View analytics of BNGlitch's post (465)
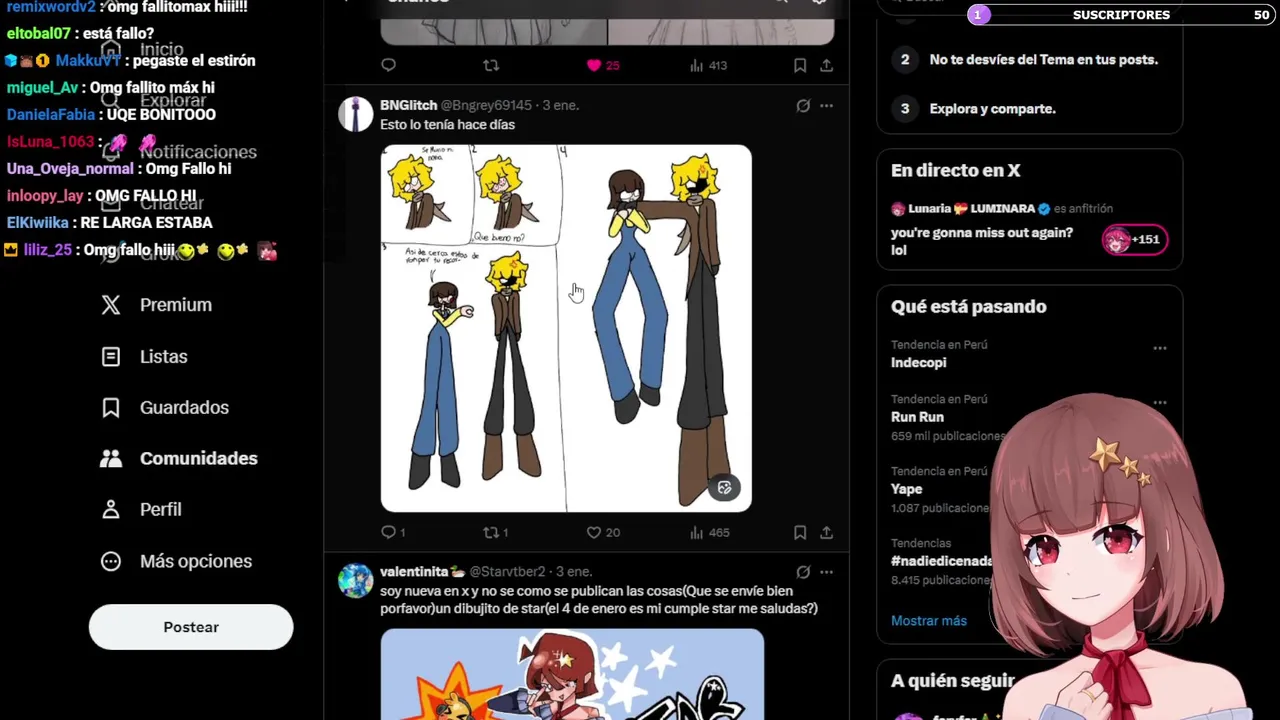Screen dimensions: 1280x720 point(709,533)
